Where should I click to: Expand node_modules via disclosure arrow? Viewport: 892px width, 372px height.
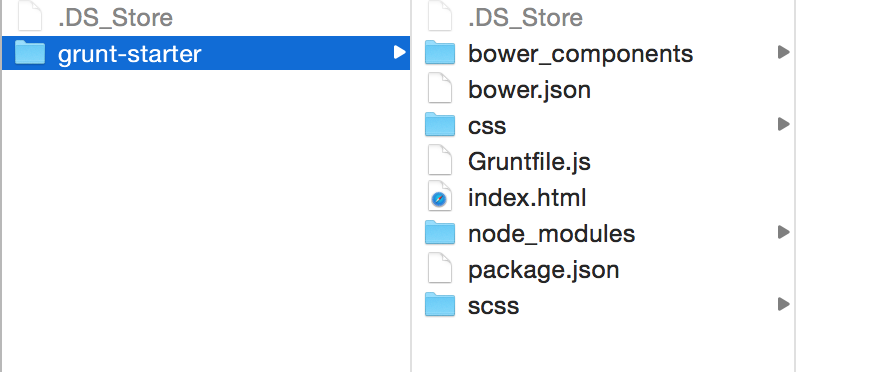point(783,232)
